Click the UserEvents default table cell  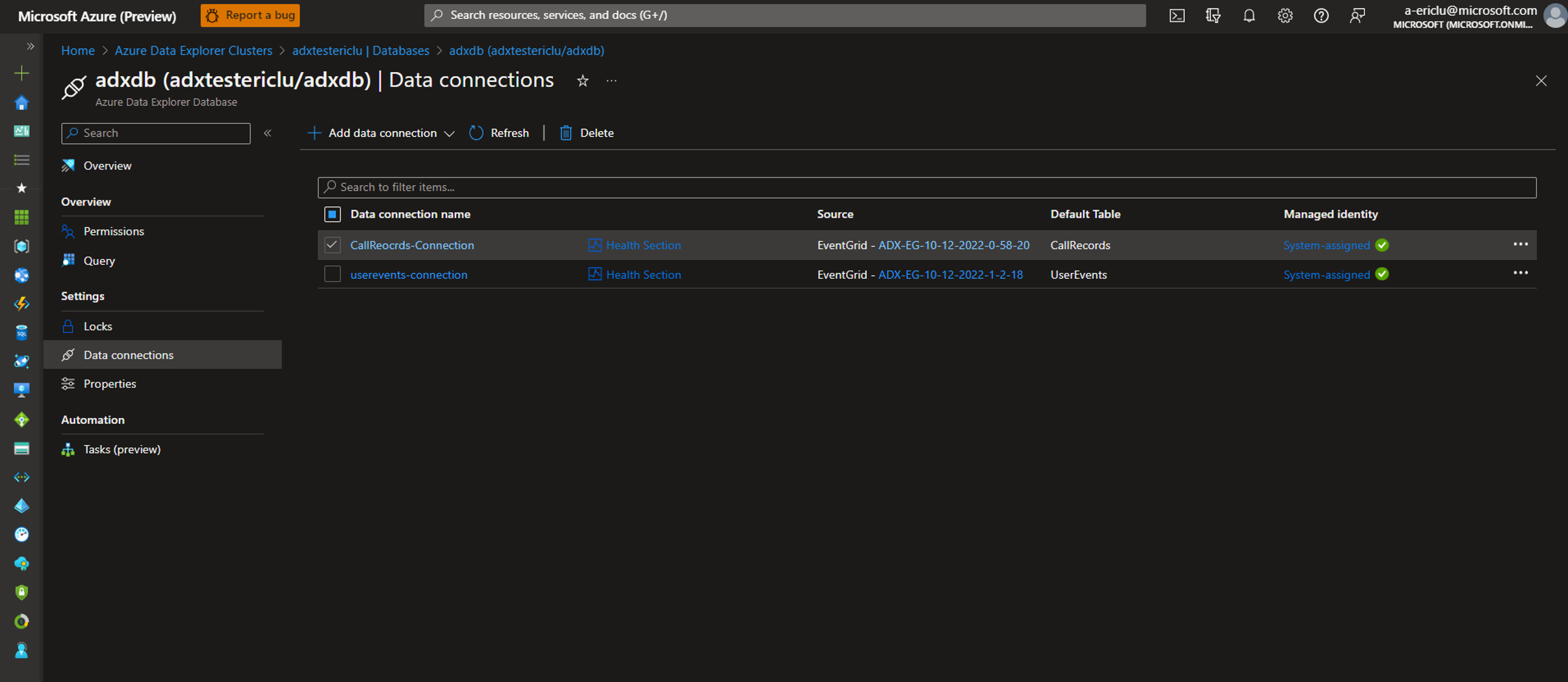point(1078,274)
